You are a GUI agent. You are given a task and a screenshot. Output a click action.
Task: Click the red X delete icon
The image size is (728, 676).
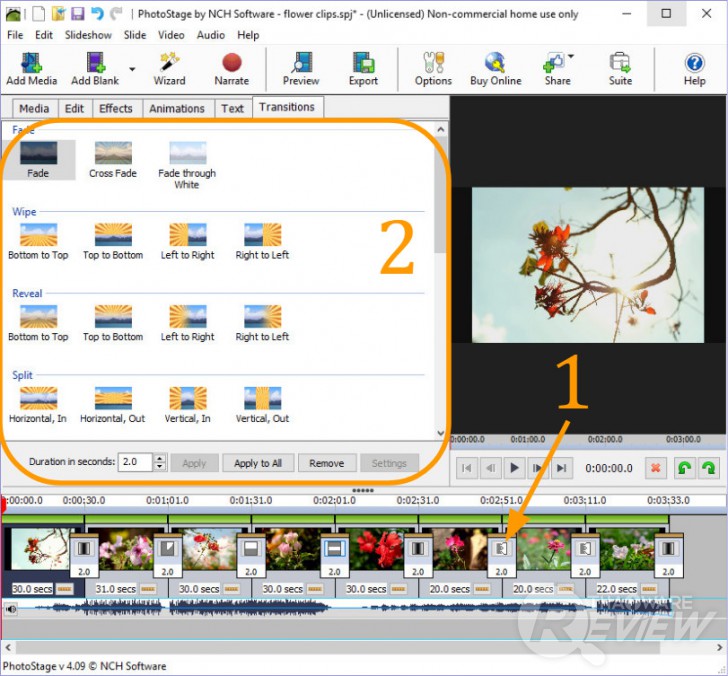[x=656, y=468]
